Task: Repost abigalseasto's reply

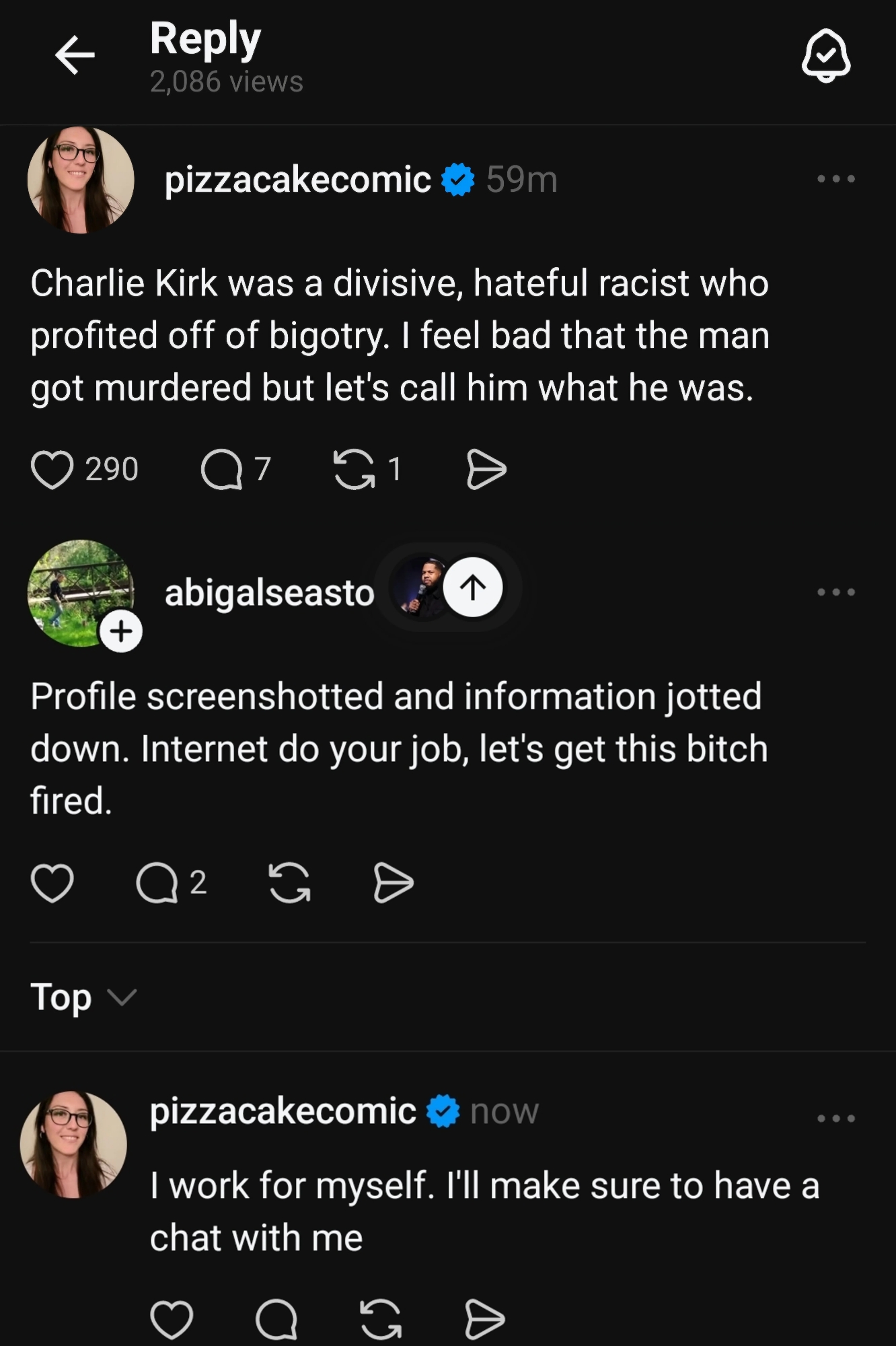Action: (x=289, y=882)
